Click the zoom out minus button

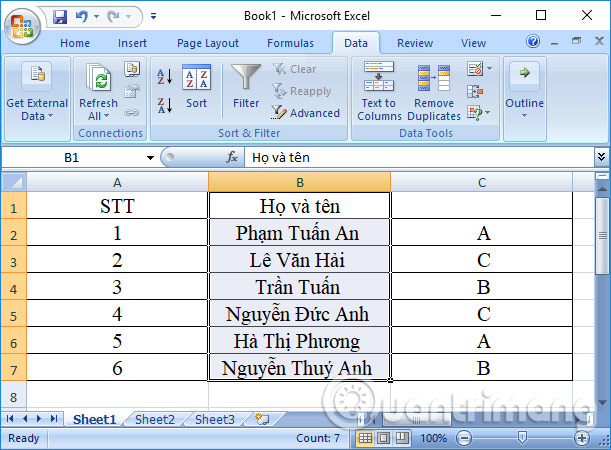(464, 438)
